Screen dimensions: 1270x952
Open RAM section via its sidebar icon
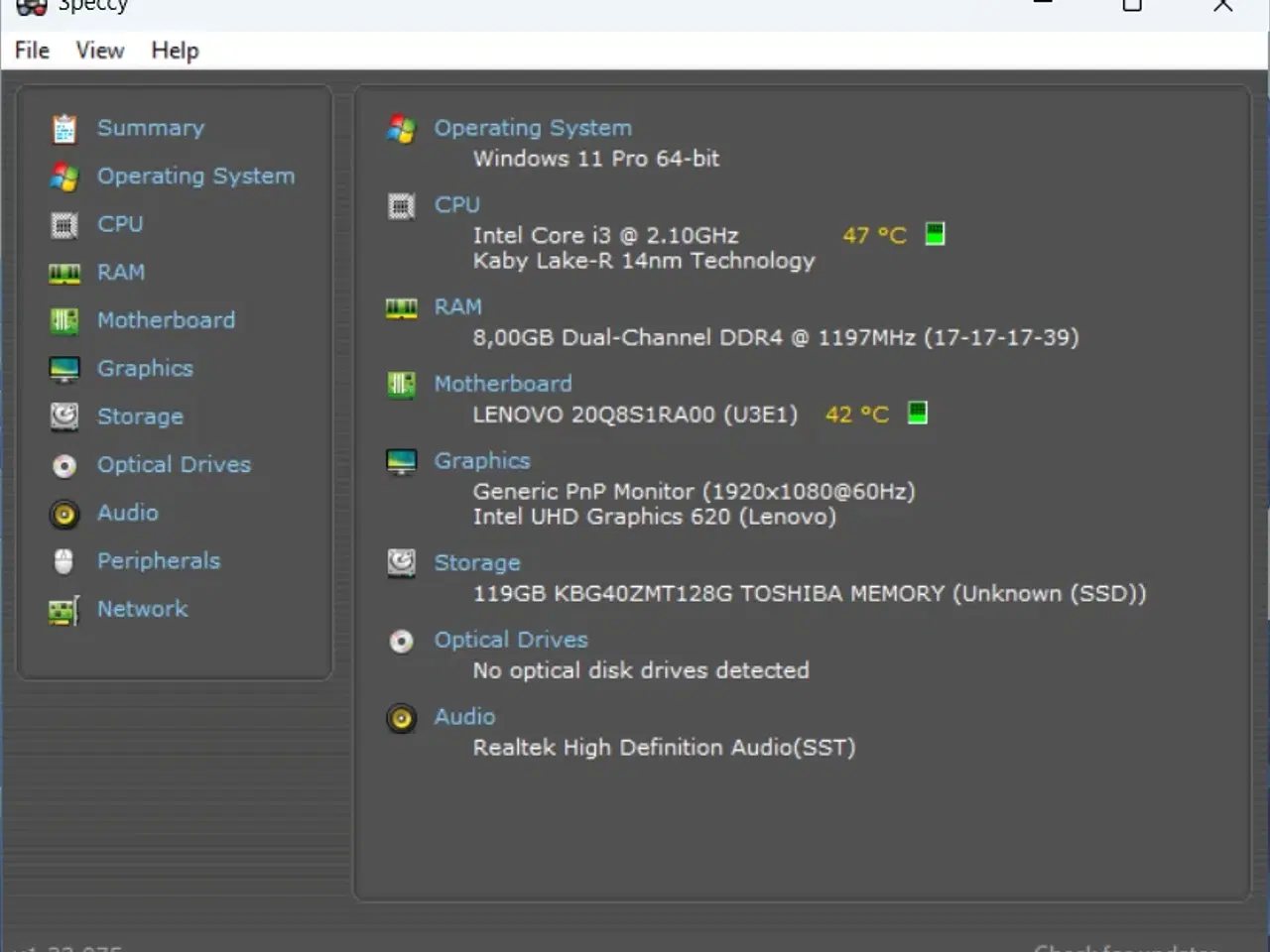tap(63, 272)
